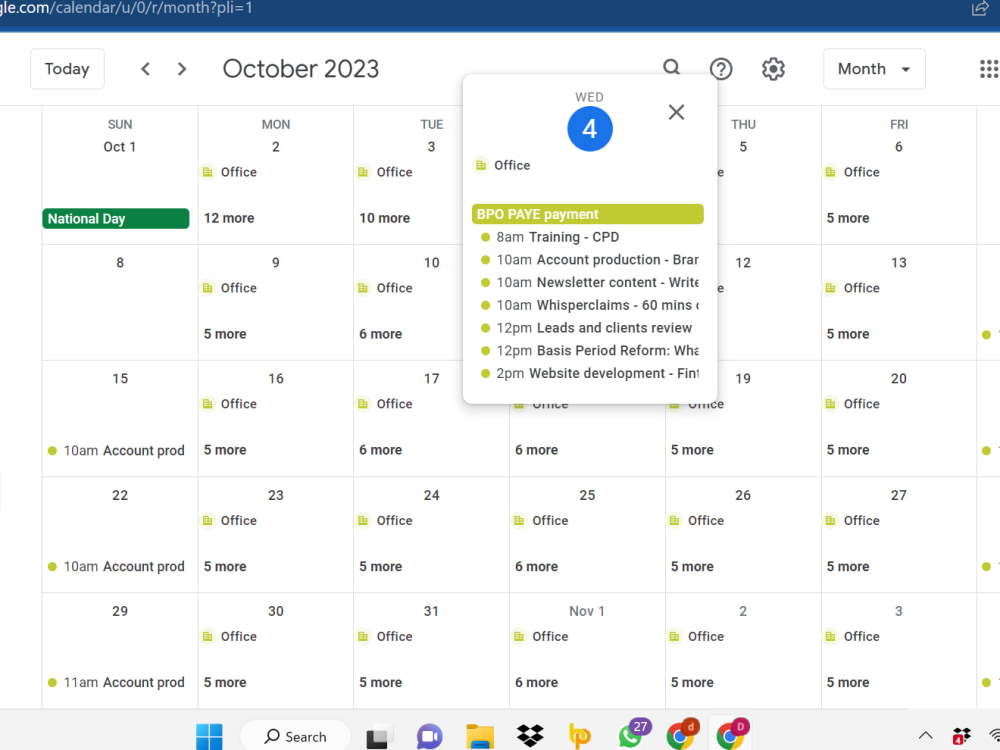The image size is (1000, 750).
Task: Open 12pm Basis Period Reform event
Action: pos(587,351)
